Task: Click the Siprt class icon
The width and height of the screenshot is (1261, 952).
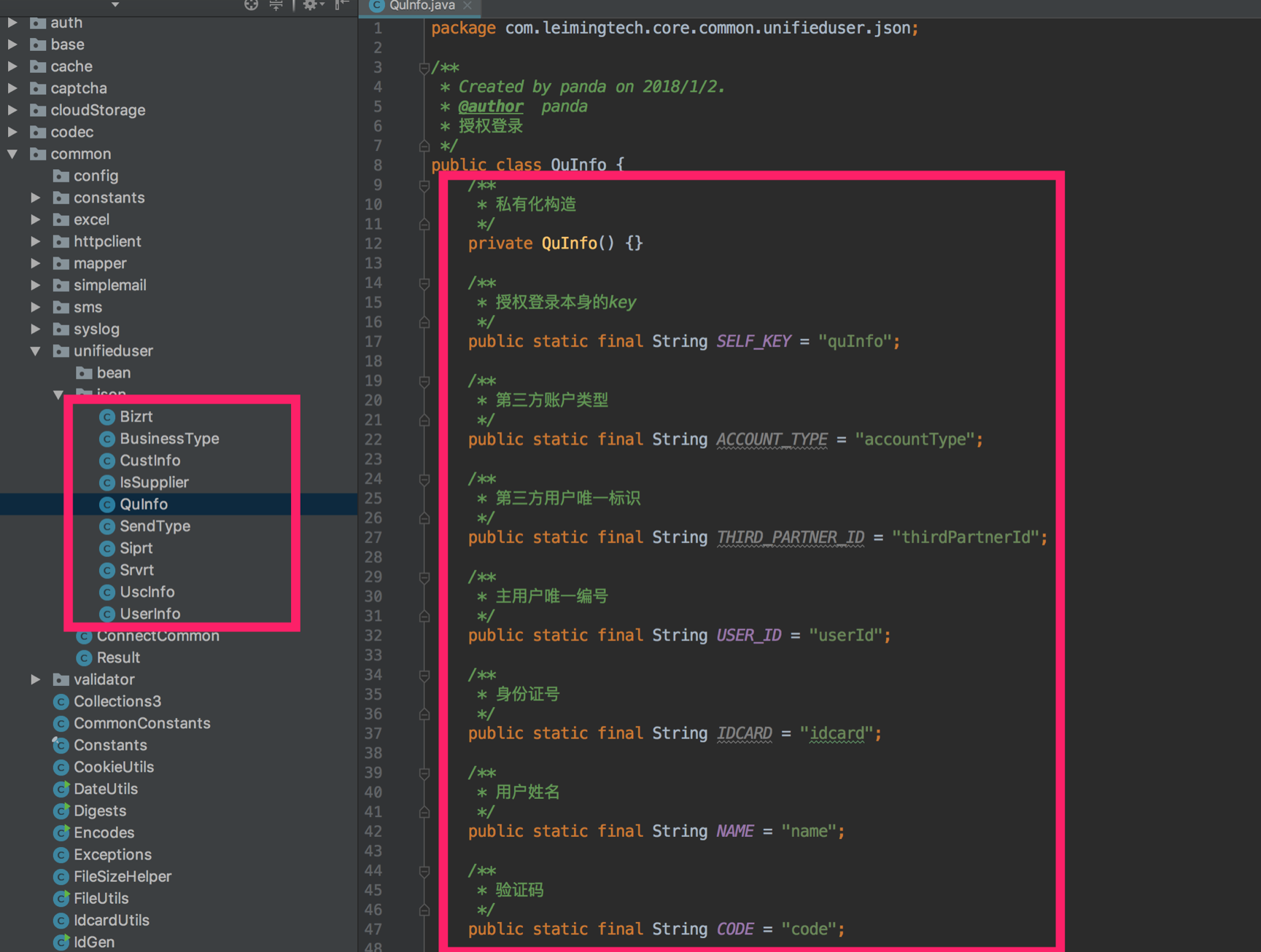Action: pos(107,548)
